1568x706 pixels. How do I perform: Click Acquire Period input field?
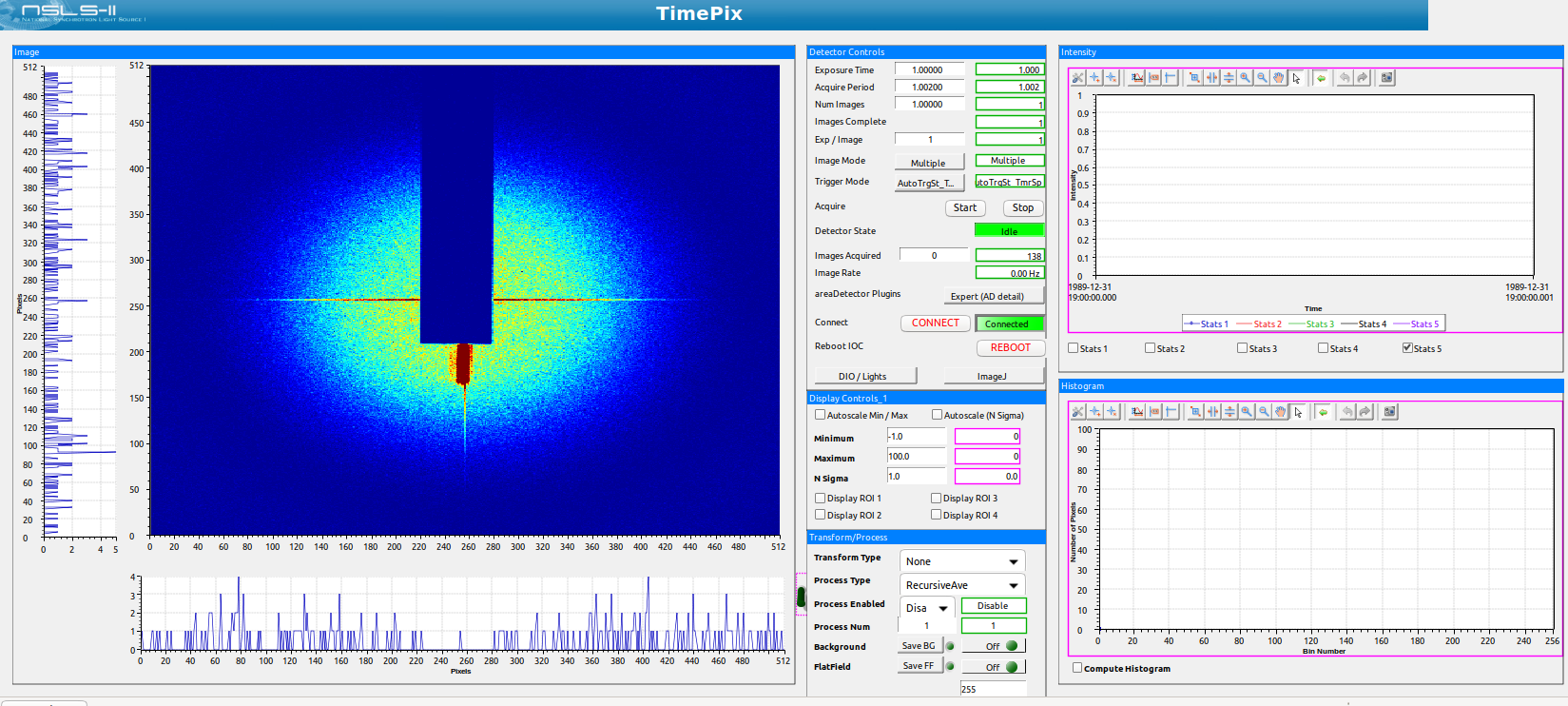coord(929,87)
